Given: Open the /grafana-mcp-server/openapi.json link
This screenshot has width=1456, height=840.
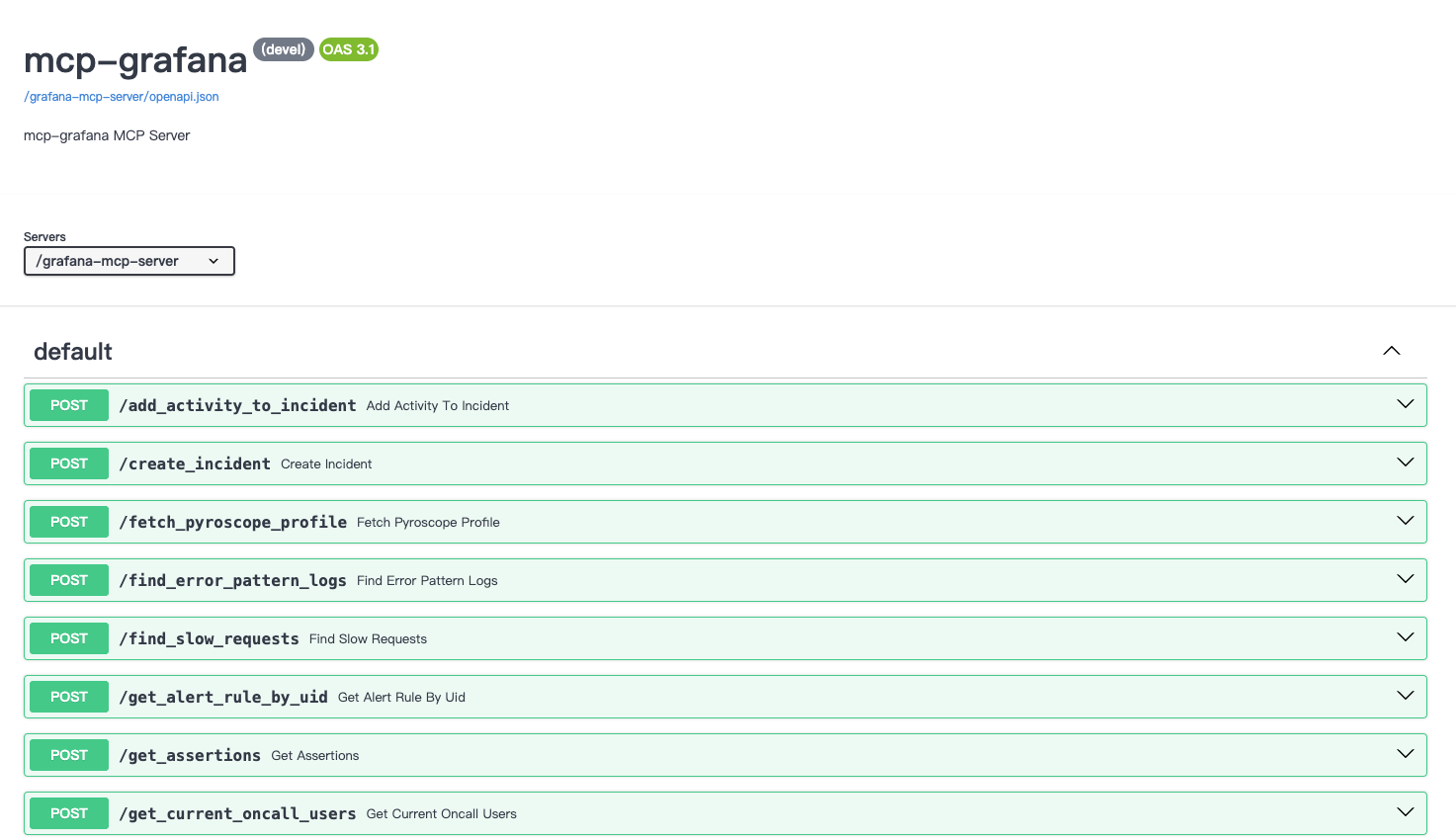Looking at the screenshot, I should (122, 97).
